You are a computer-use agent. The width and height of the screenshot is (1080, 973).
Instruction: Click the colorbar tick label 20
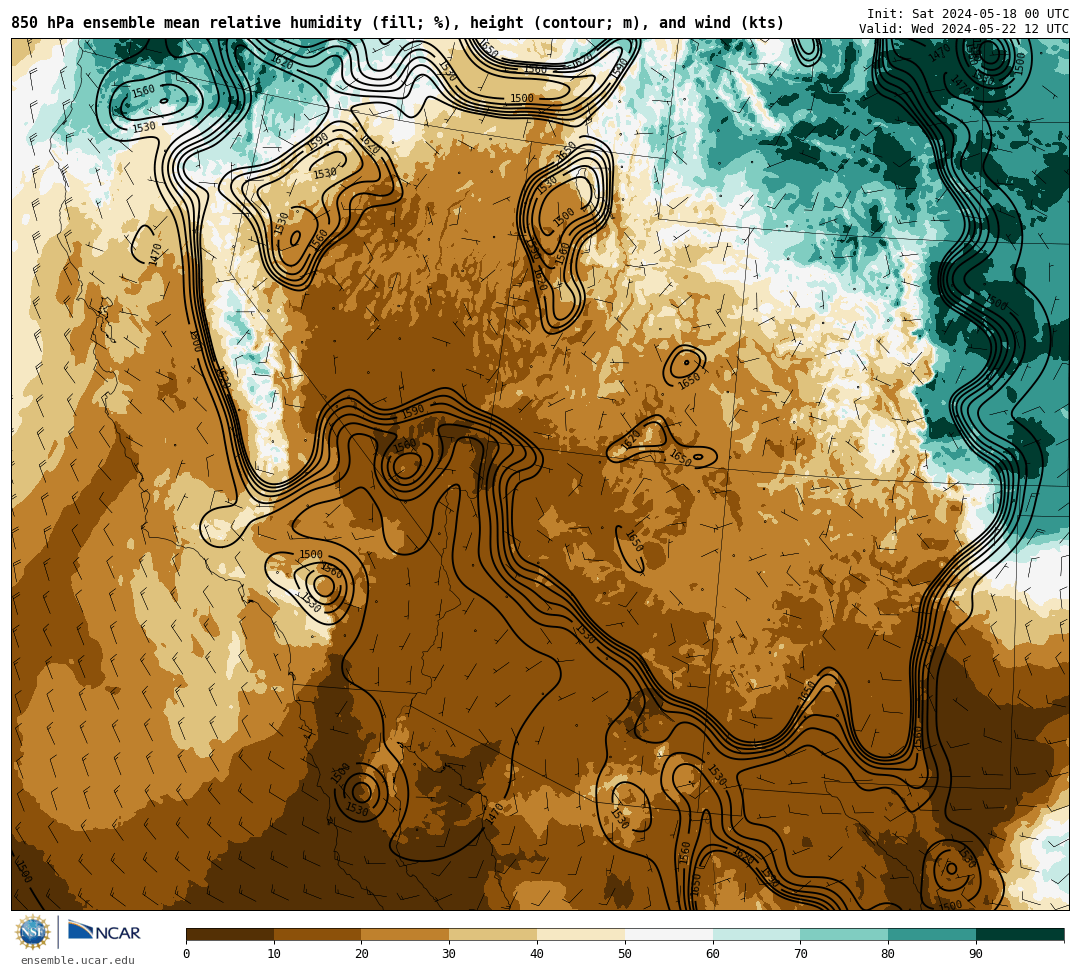(362, 954)
